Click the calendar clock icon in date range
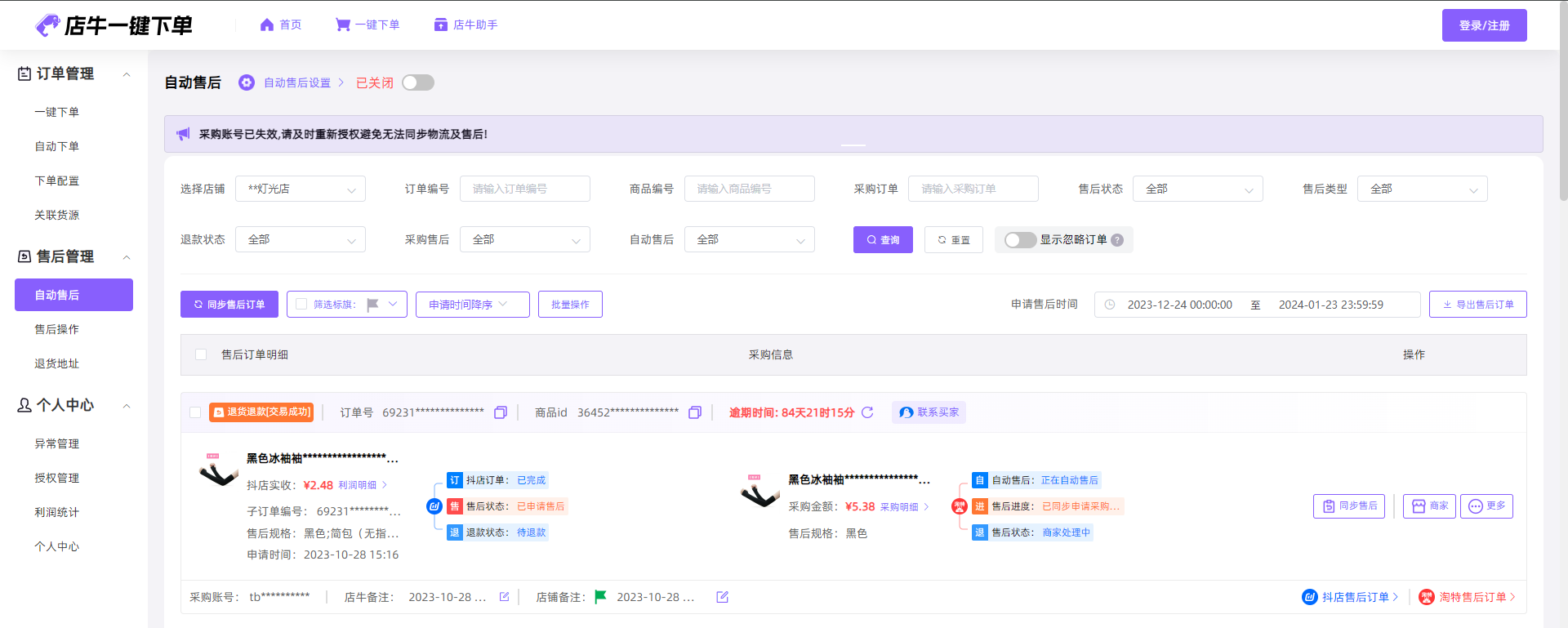This screenshot has width=1568, height=628. pyautogui.click(x=1110, y=305)
